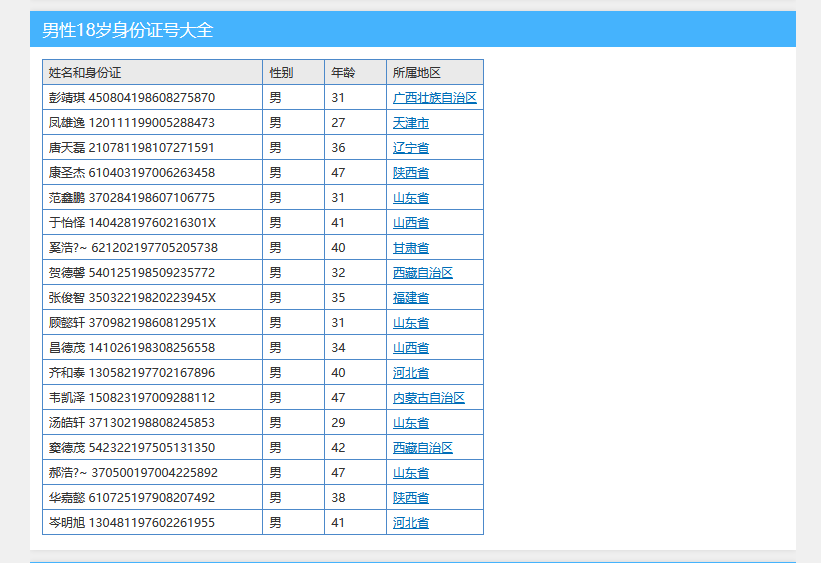Select the 彭靖琪 name cell
Image resolution: width=821 pixels, height=563 pixels.
[152, 97]
